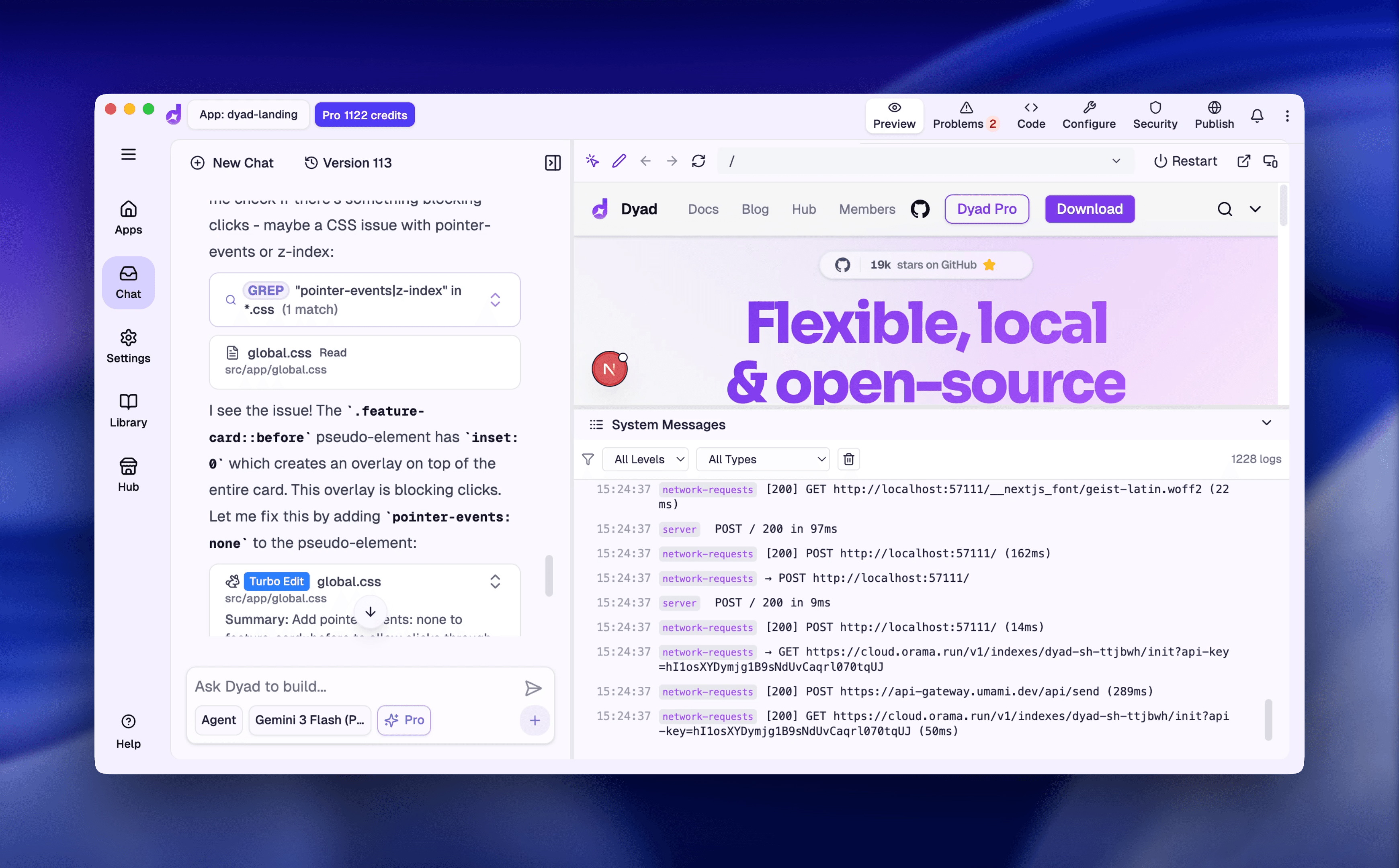The width and height of the screenshot is (1399, 868).
Task: Toggle the hamburger sidebar menu
Action: tap(129, 154)
